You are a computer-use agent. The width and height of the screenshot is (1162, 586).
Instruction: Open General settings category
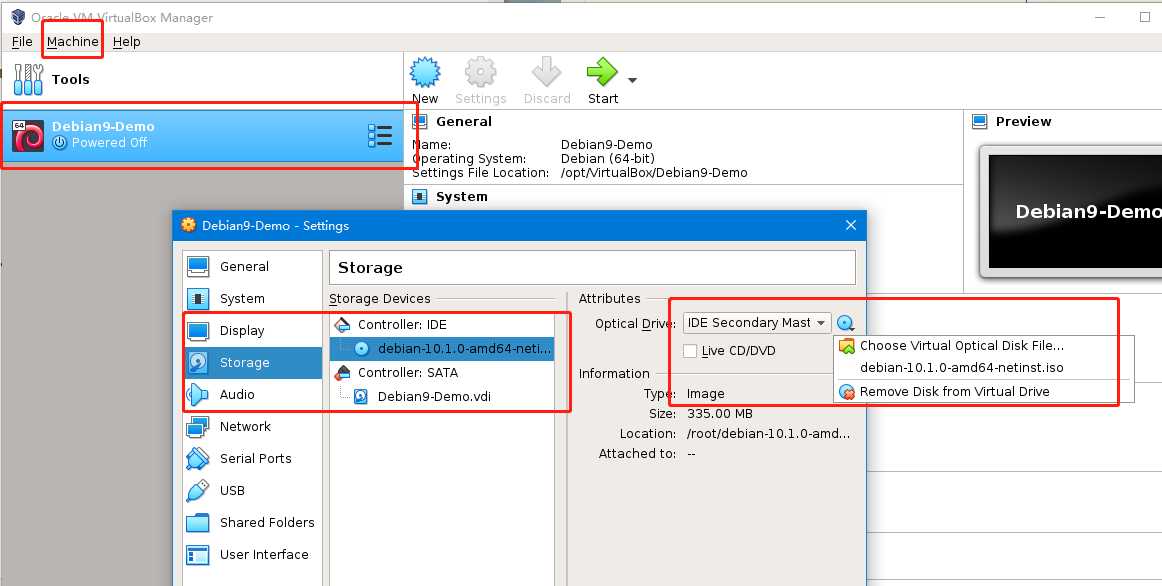click(252, 267)
